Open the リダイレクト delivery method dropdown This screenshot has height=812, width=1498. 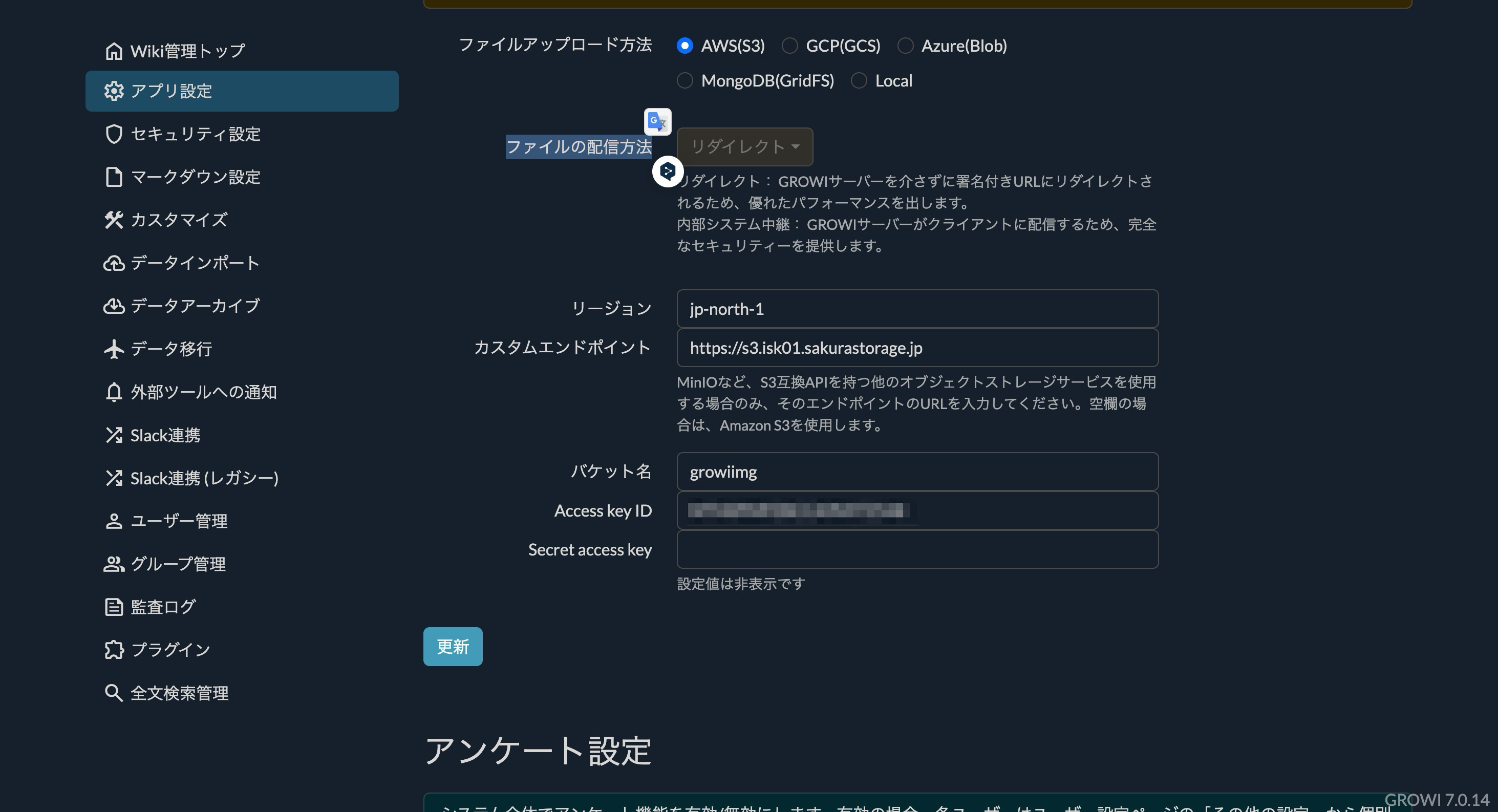744,146
